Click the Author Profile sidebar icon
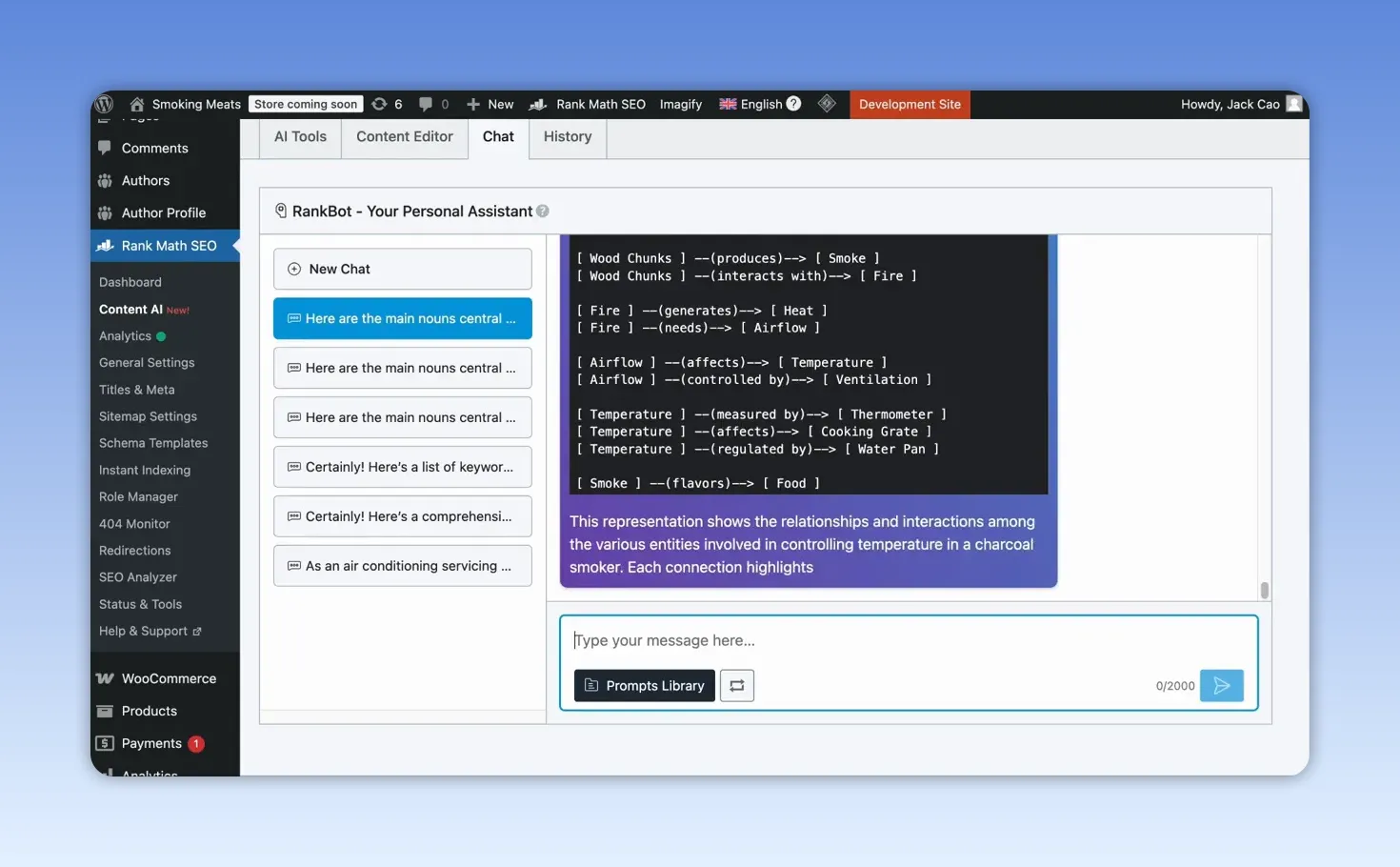 point(105,212)
